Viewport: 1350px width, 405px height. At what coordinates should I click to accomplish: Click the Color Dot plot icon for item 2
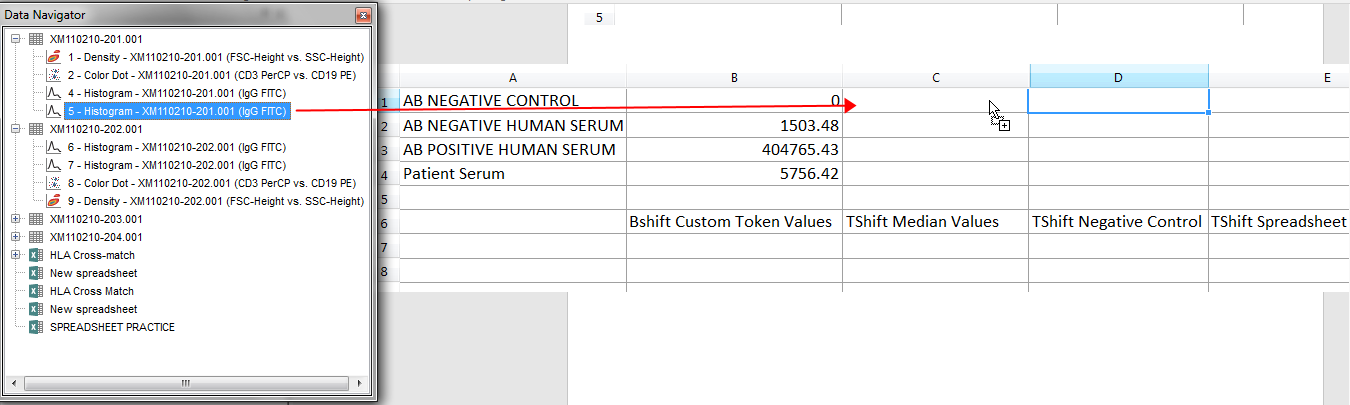(54, 75)
